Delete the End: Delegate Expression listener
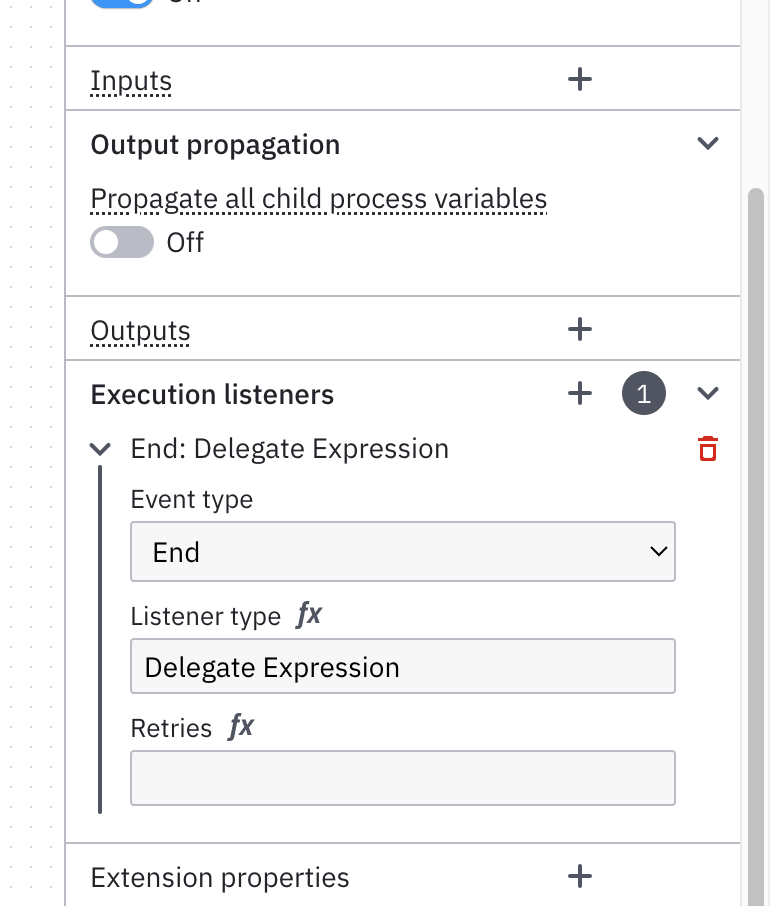Image resolution: width=770 pixels, height=906 pixels. pyautogui.click(x=708, y=448)
